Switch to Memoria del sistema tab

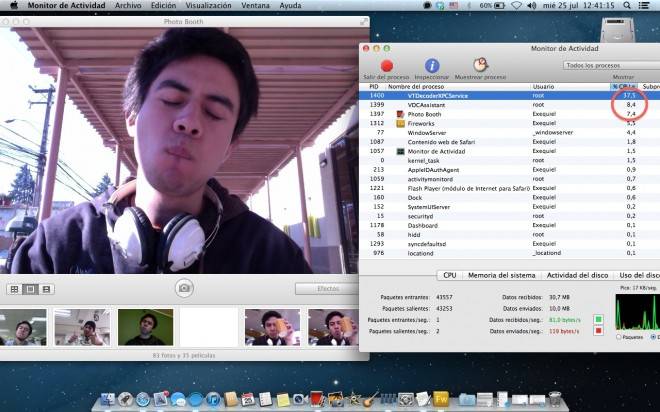pos(501,275)
